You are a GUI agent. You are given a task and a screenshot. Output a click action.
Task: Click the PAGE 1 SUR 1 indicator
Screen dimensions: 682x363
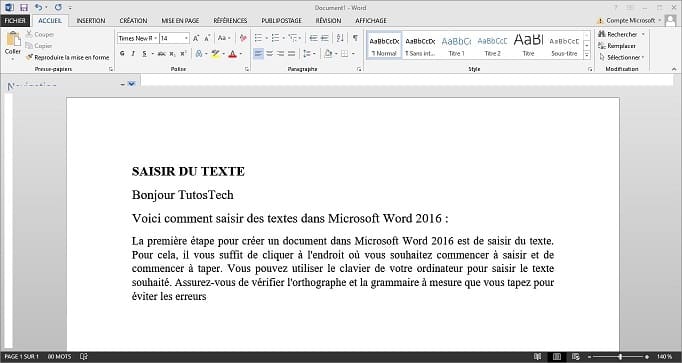(21, 356)
